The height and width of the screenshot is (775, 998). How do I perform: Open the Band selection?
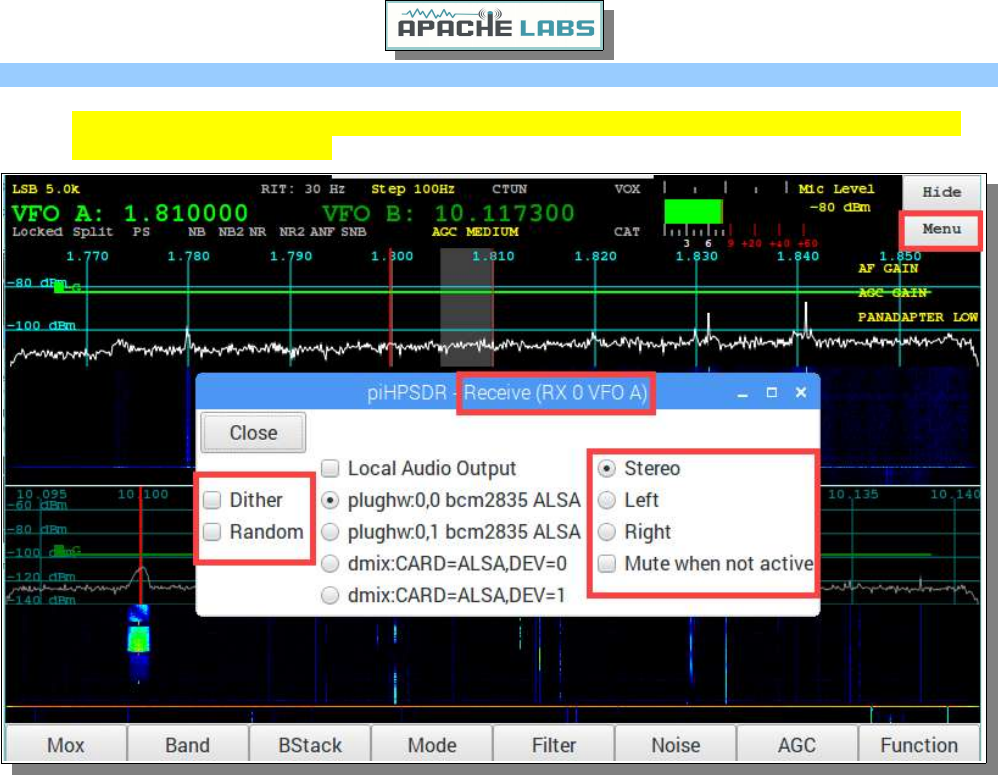click(x=187, y=744)
